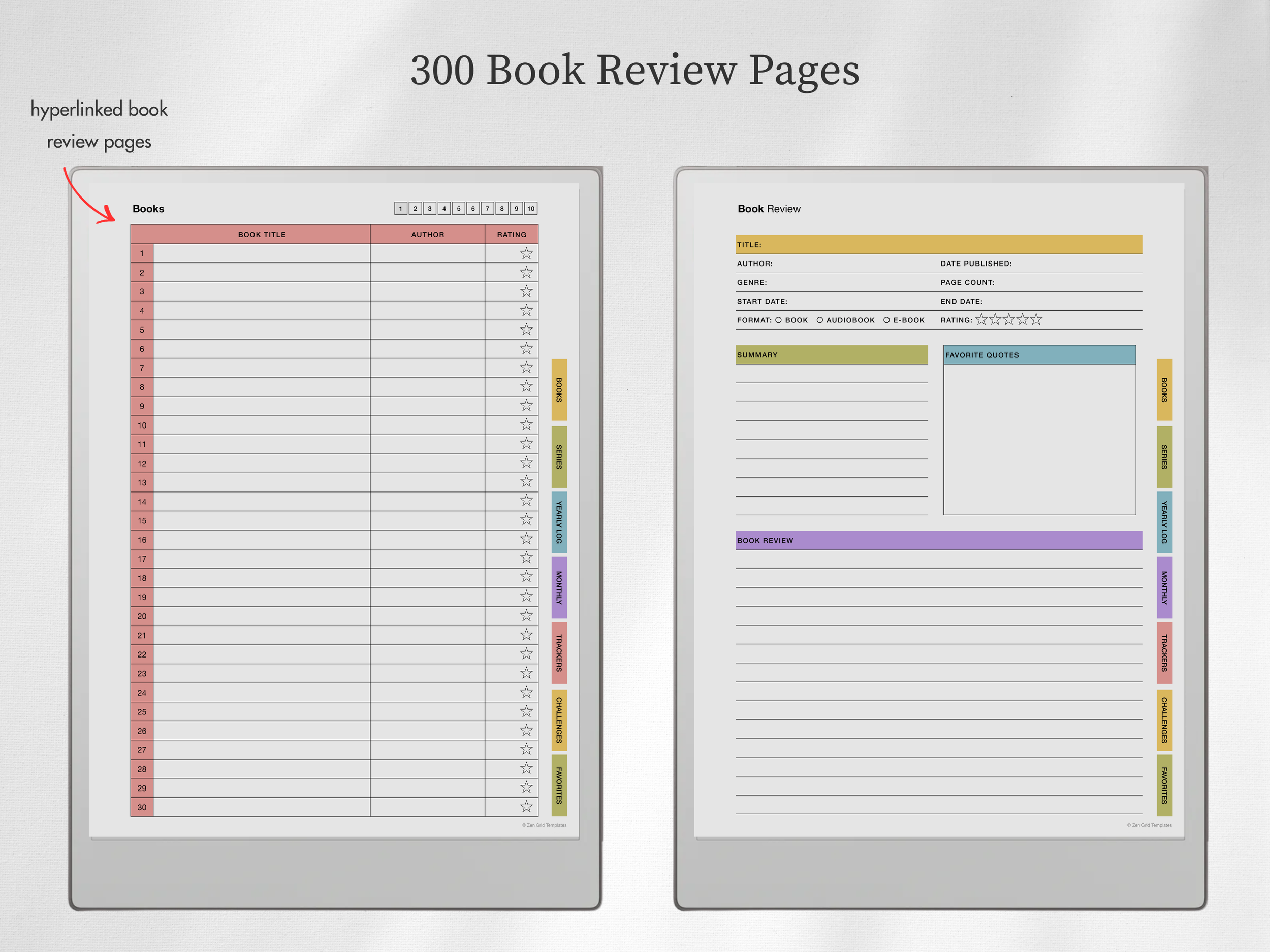The width and height of the screenshot is (1270, 952).
Task: Click the rating star in row 30
Action: click(x=526, y=807)
